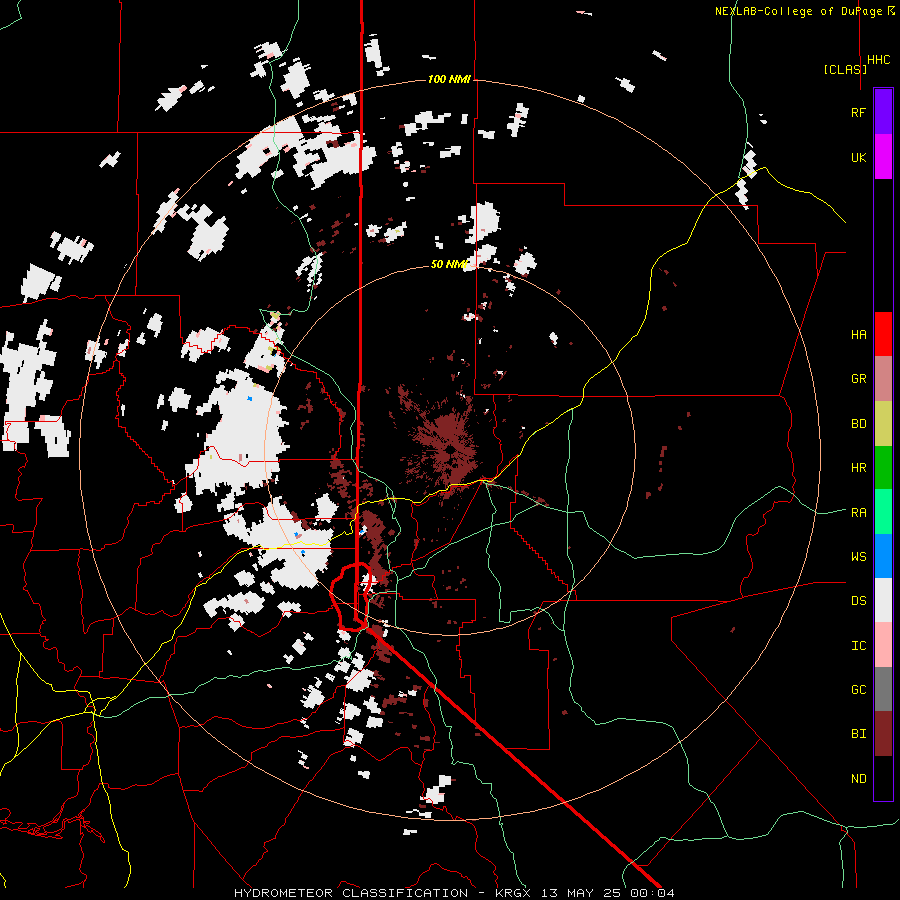
Task: Click the 50 NMI range ring label
Action: (x=449, y=265)
